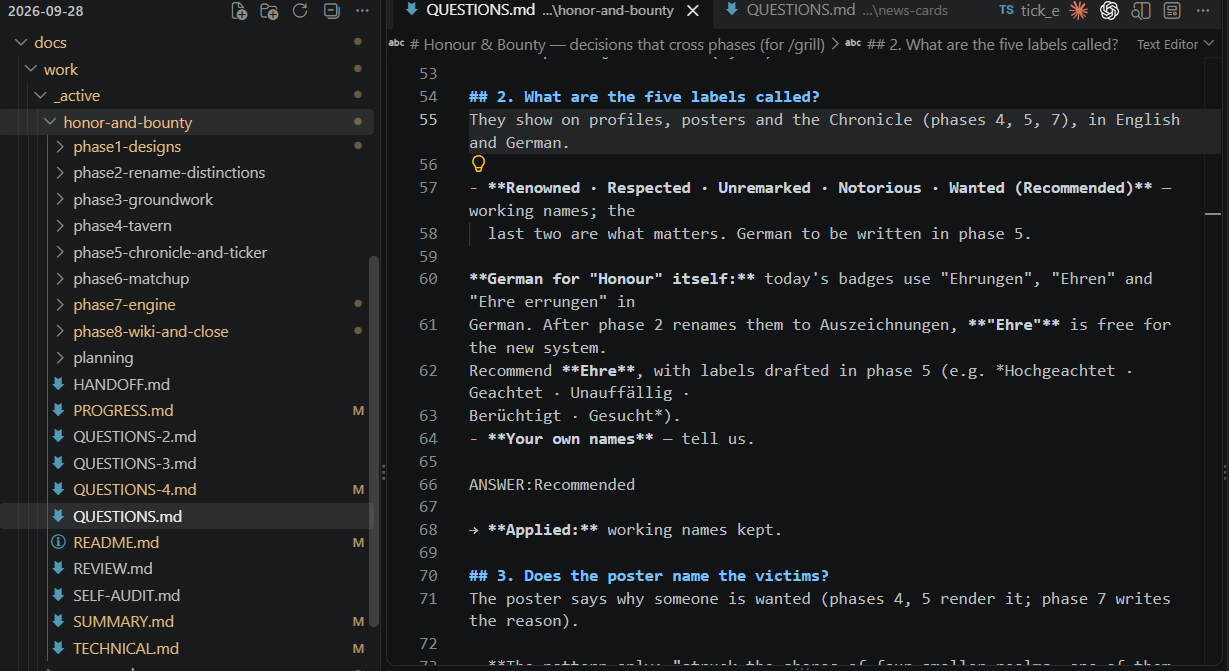The height and width of the screenshot is (671, 1229).
Task: Click line number 66 in the gutter
Action: point(428,485)
